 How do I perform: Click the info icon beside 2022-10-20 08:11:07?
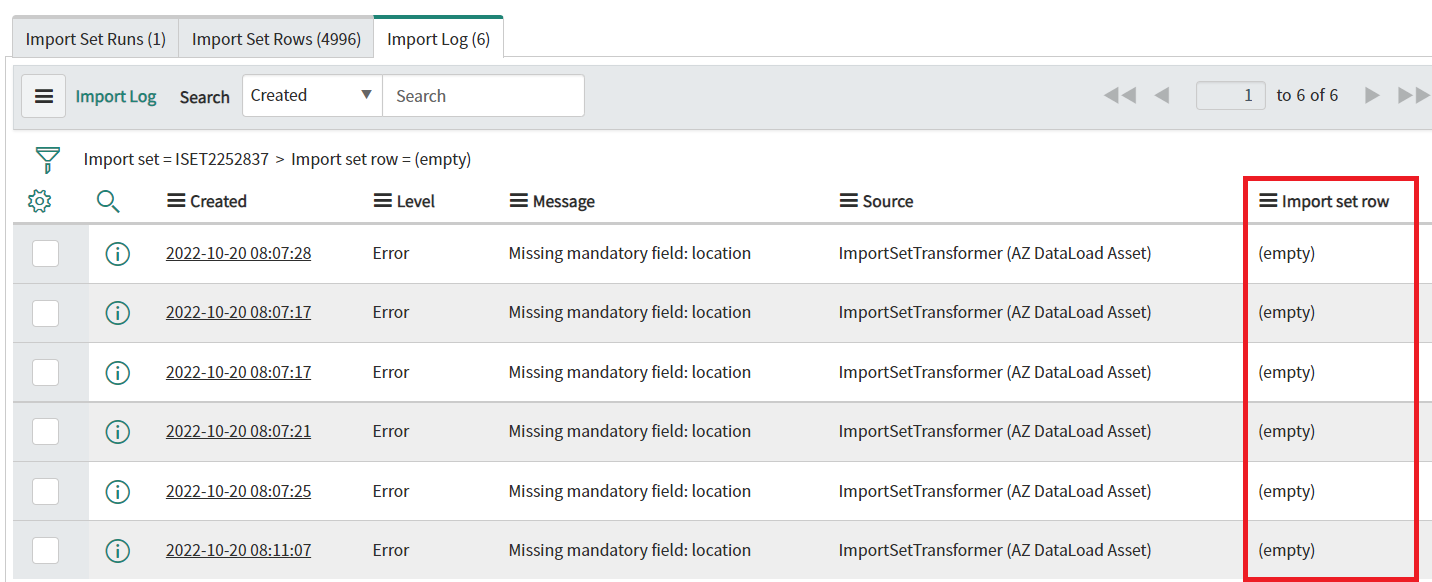pos(118,550)
